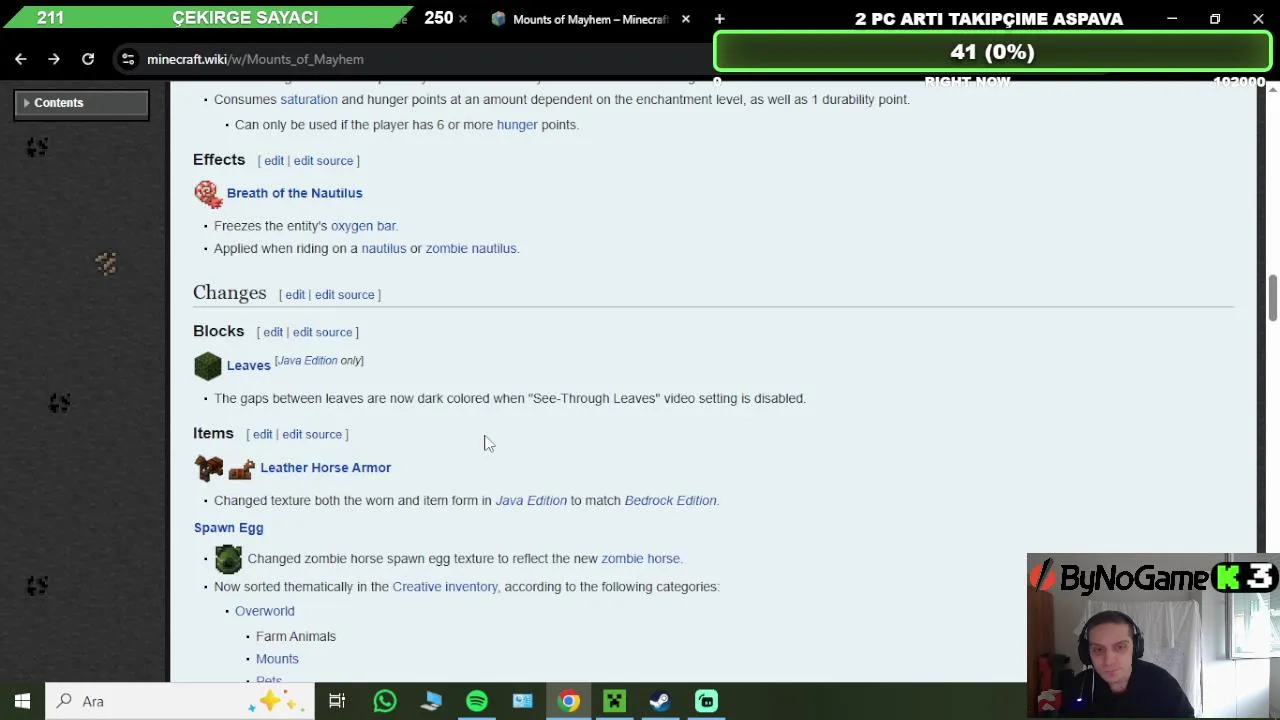Open the Creative inventory link
This screenshot has width=1280, height=720.
click(x=445, y=587)
